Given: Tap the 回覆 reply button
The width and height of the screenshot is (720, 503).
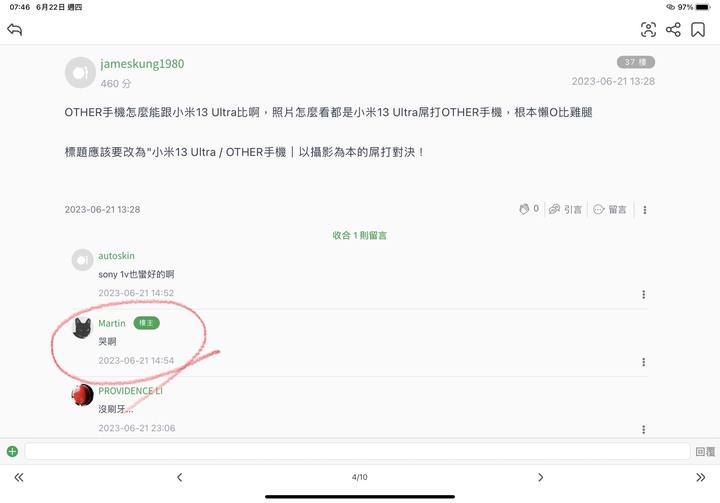Looking at the screenshot, I should click(x=705, y=452).
